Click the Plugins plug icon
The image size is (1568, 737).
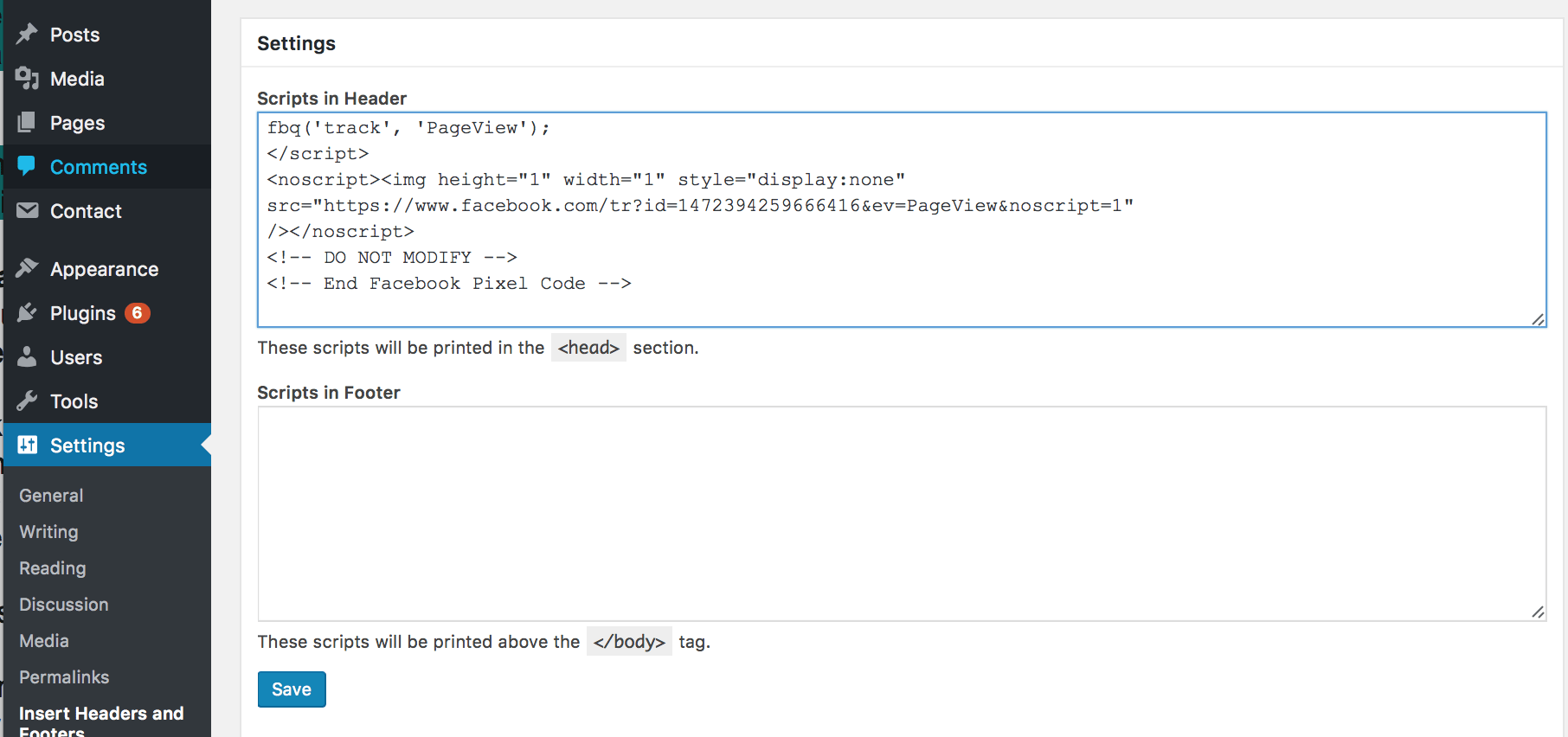pyautogui.click(x=27, y=312)
